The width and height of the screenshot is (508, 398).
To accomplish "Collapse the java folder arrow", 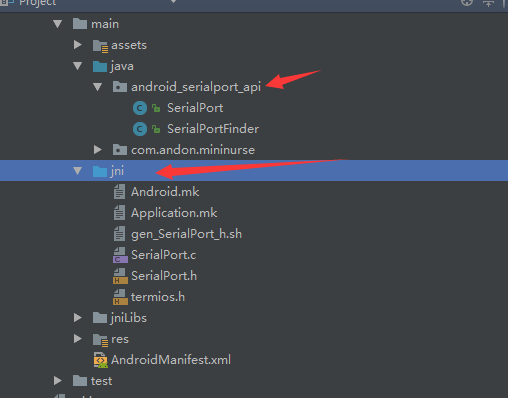I will tap(78, 66).
